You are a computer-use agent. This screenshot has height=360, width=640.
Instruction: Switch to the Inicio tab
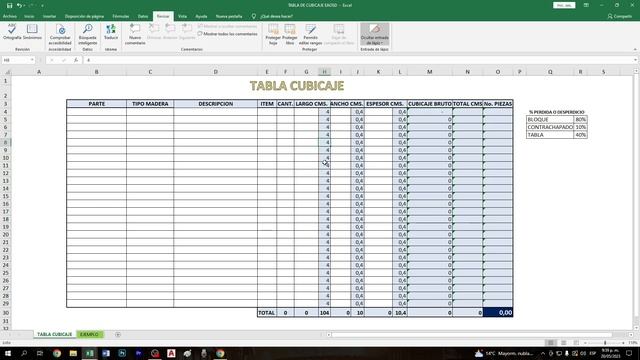(29, 16)
